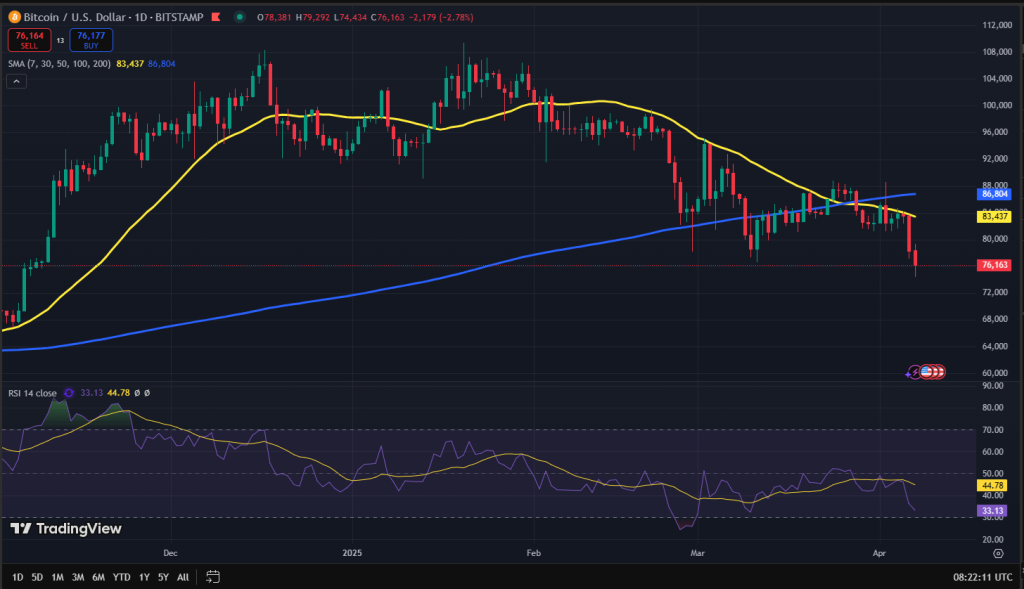Click the lightning bolt event marker icon

913,372
